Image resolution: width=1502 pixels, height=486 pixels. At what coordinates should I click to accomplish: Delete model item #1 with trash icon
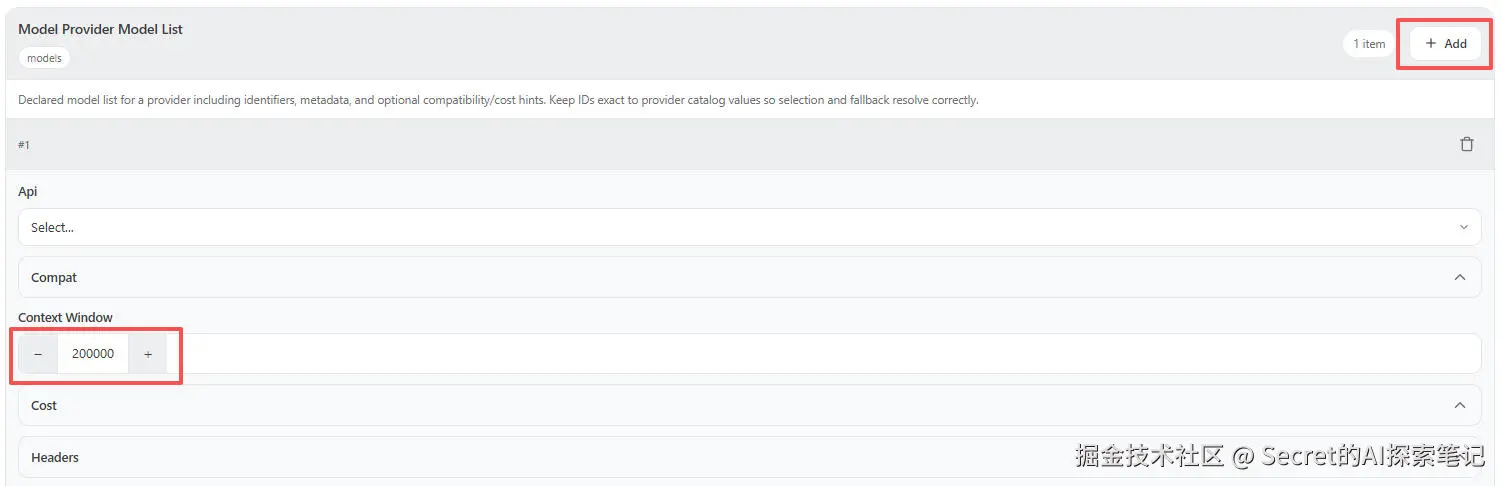point(1466,144)
